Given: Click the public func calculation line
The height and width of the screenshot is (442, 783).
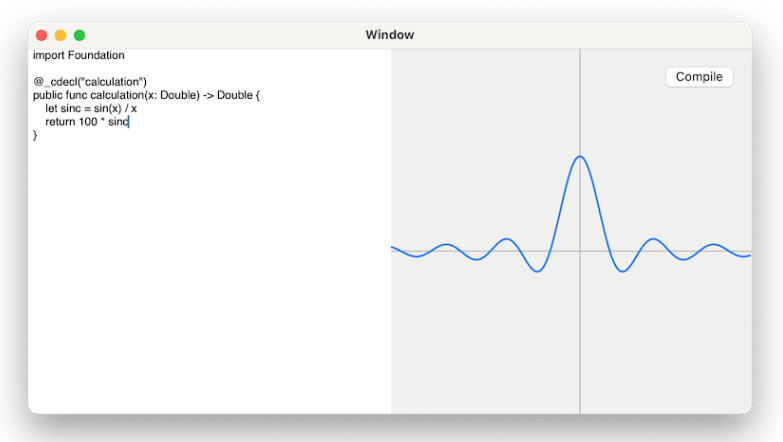Looking at the screenshot, I should 146,95.
